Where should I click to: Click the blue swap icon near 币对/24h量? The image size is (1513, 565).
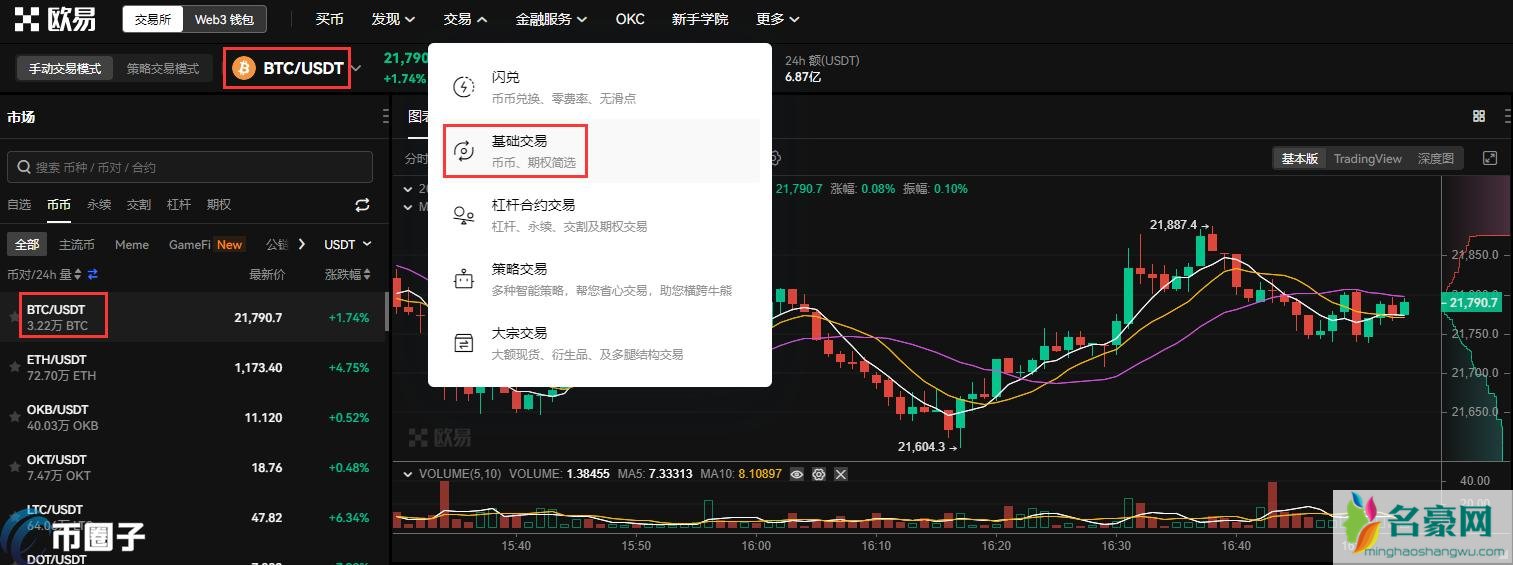point(93,274)
